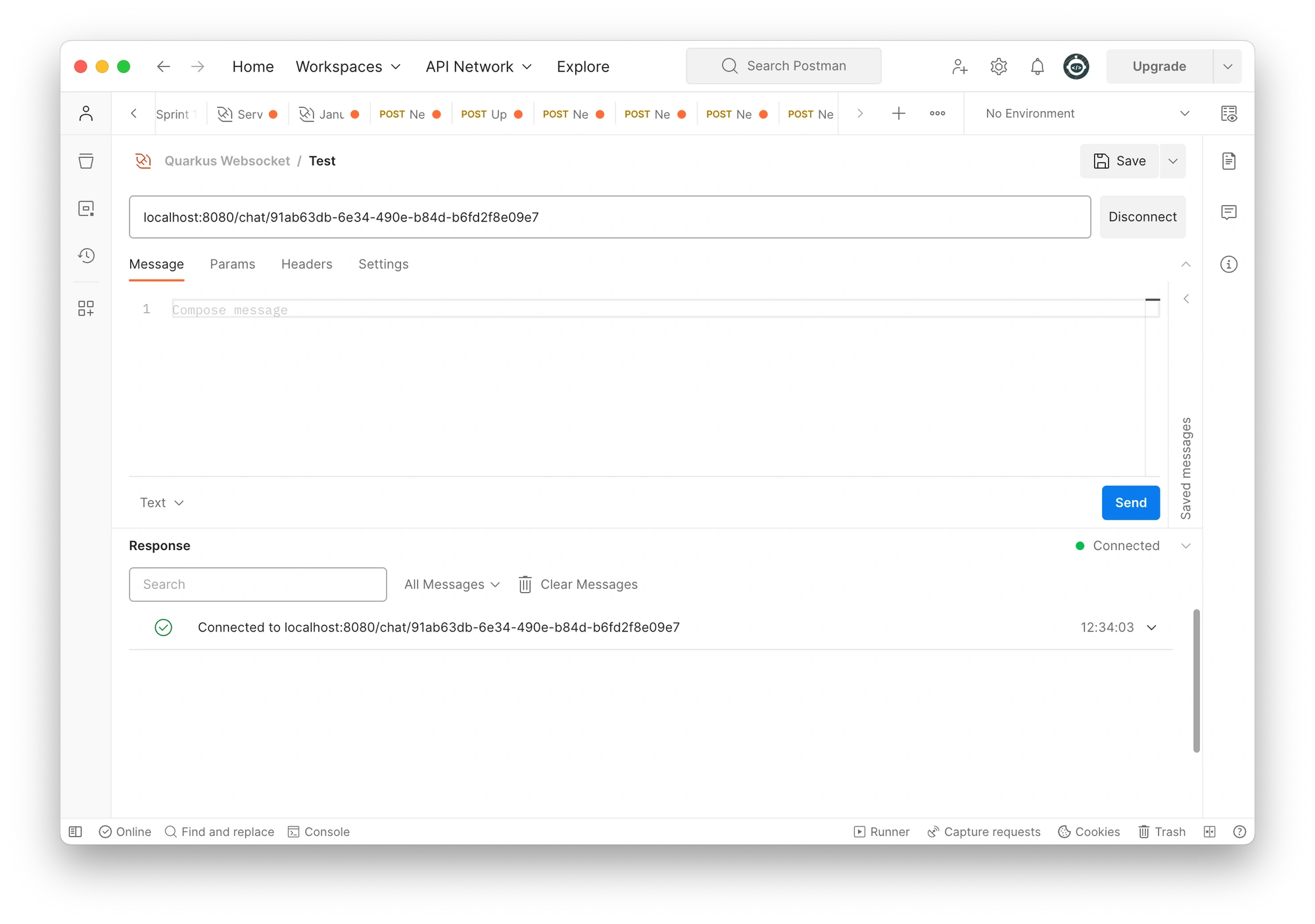
Task: Open the Console from the status bar
Action: click(319, 832)
